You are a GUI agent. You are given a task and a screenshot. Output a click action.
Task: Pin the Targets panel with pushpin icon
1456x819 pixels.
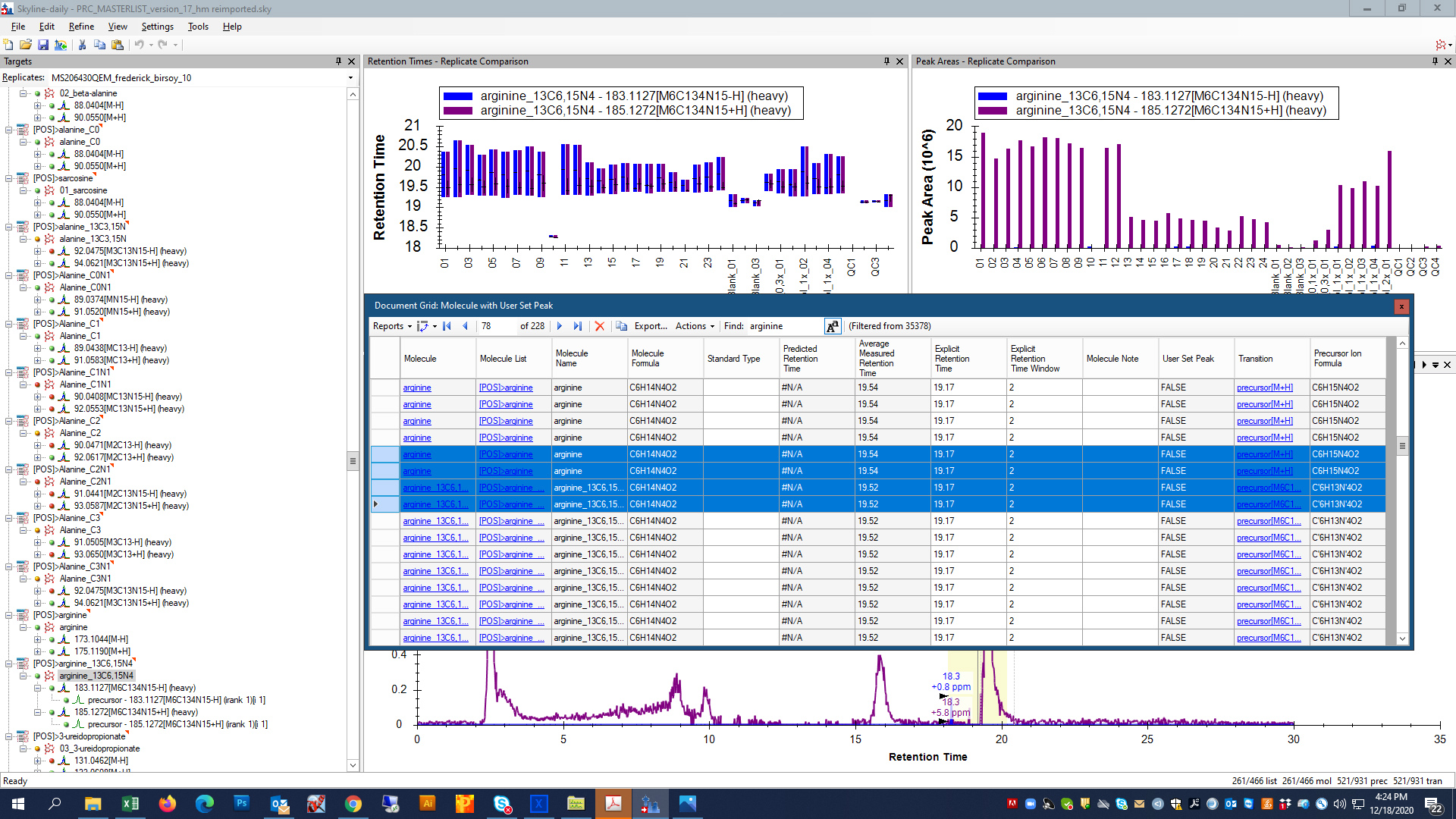click(x=338, y=61)
